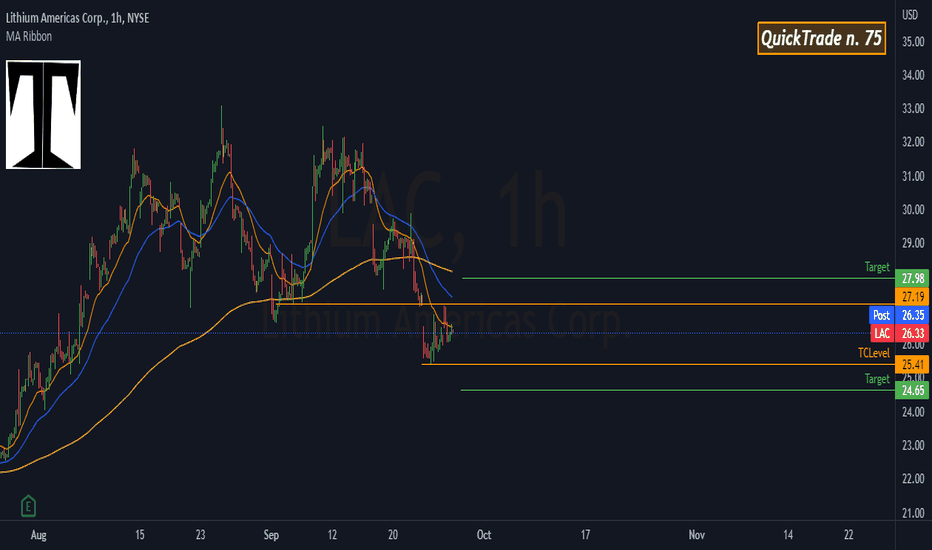Click the 21.00 price axis value
Viewport: 932px width, 550px height.
(x=913, y=513)
